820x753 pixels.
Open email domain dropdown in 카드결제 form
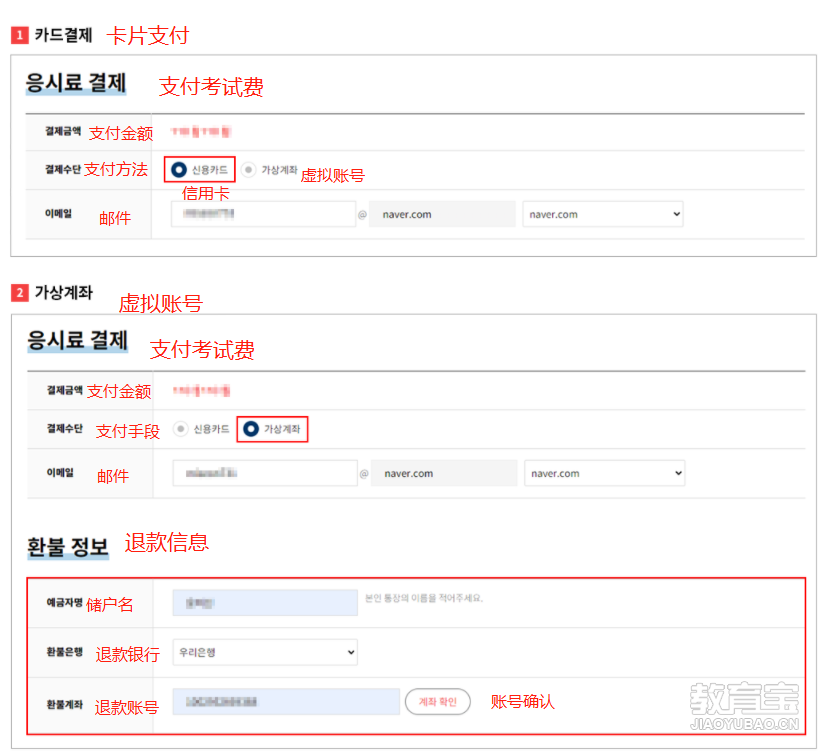(x=602, y=214)
